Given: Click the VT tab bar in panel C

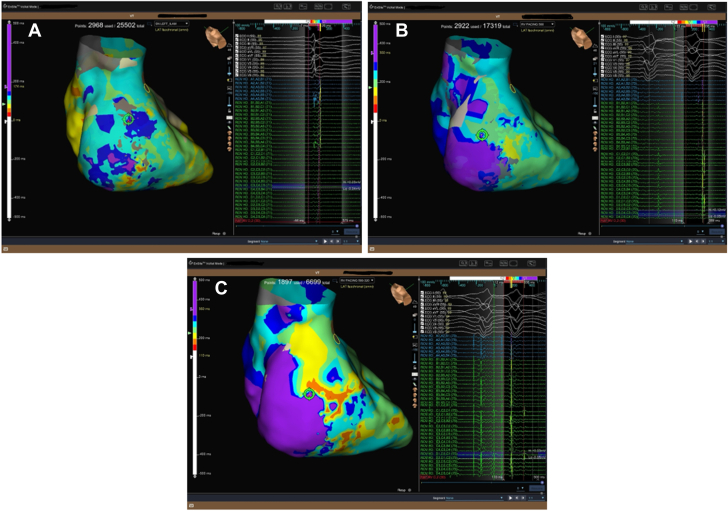Looking at the screenshot, I should [367, 272].
